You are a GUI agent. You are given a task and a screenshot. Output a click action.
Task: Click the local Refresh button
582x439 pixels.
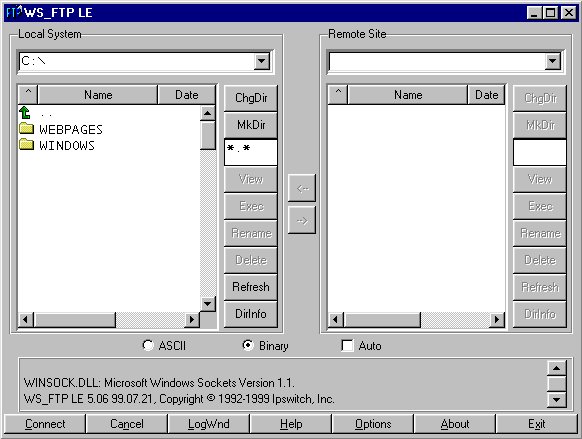click(251, 287)
